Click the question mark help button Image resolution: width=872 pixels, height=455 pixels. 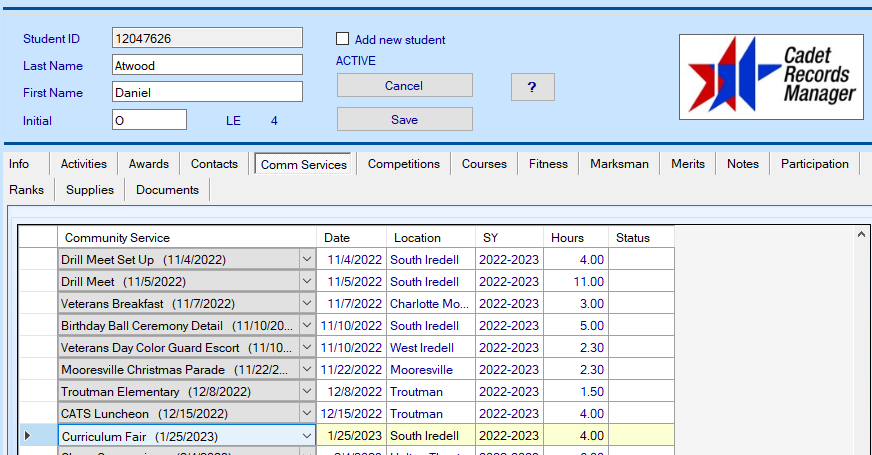coord(532,87)
